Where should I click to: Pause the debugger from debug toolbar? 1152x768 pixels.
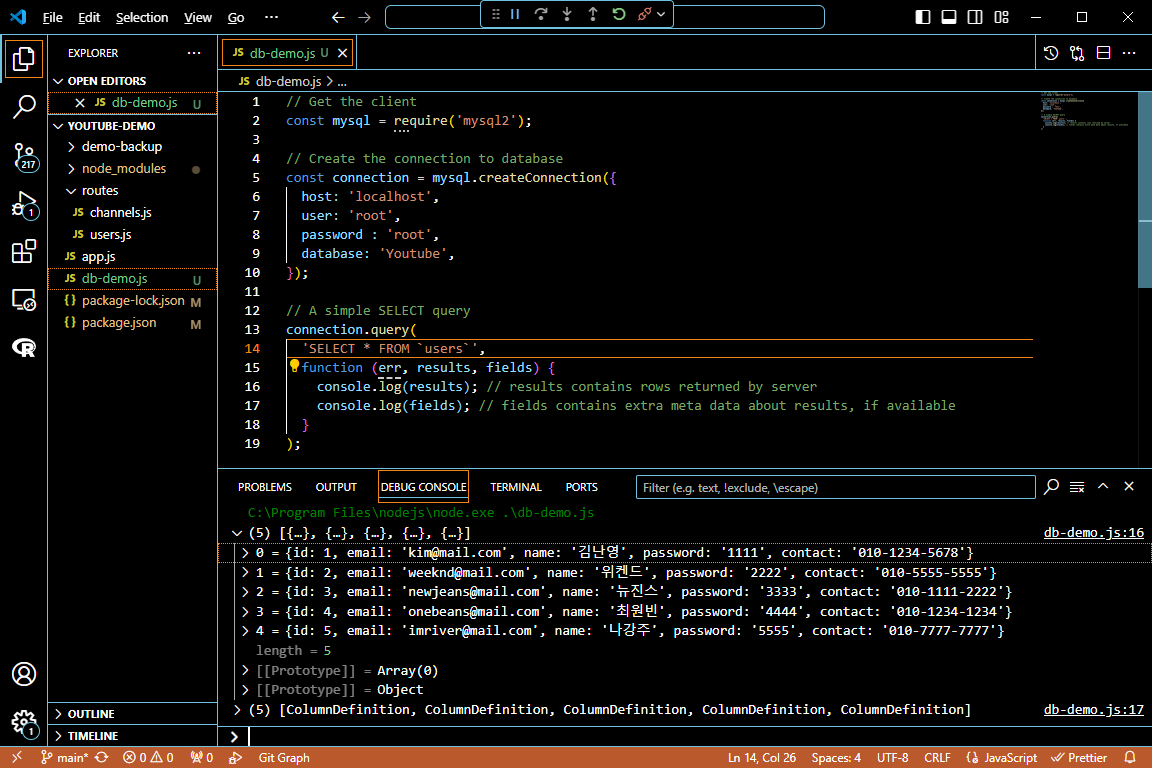[515, 14]
